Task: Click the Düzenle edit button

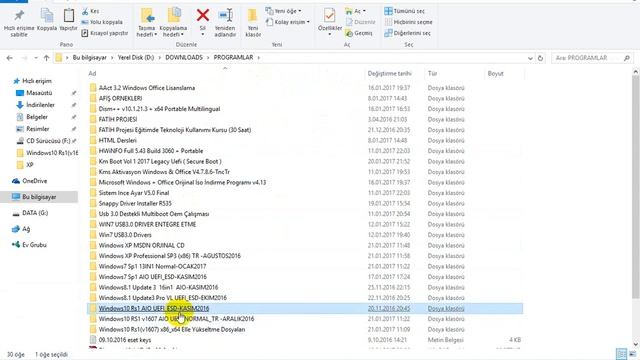Action: tap(360, 22)
